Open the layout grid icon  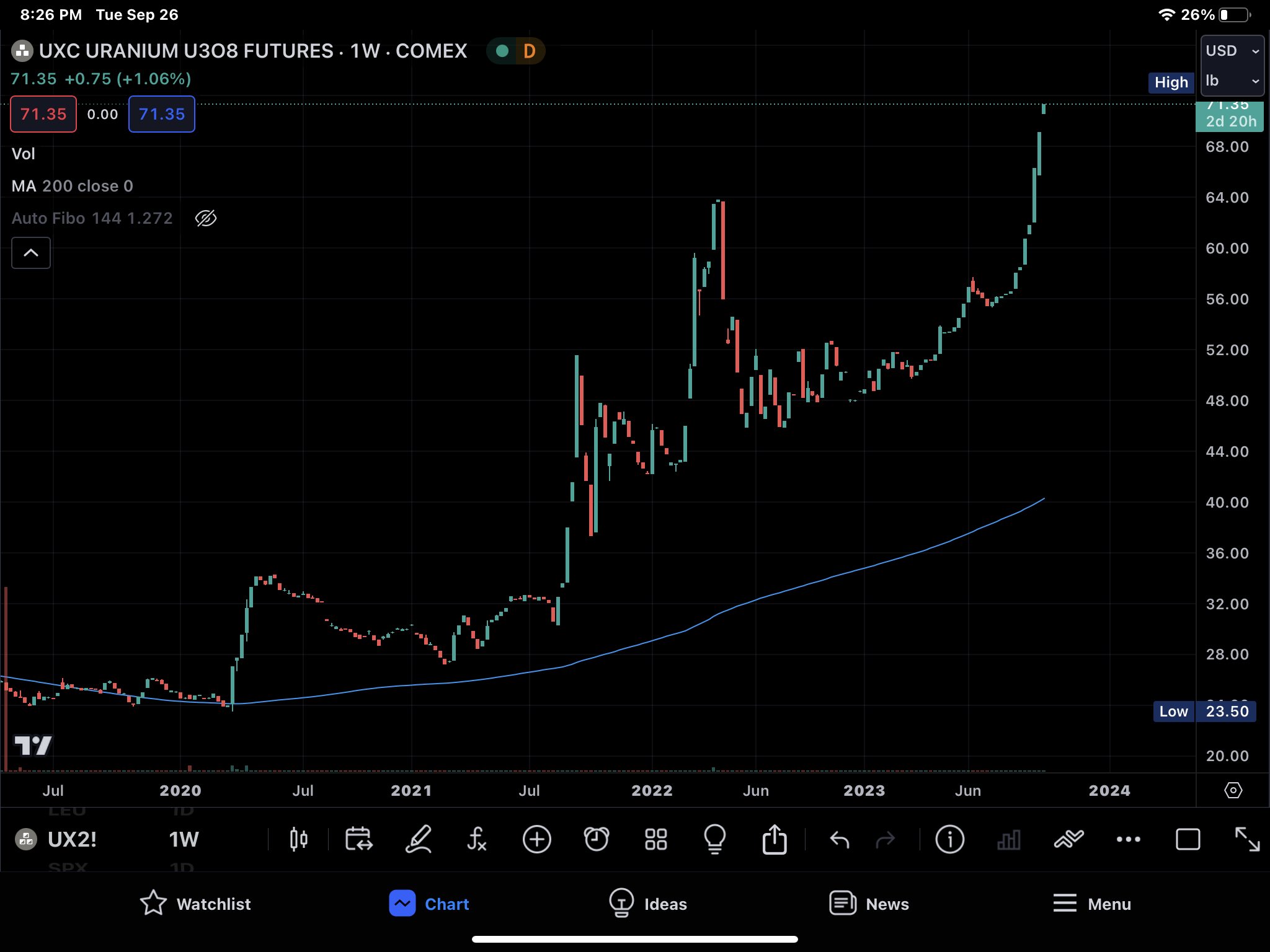click(x=655, y=840)
